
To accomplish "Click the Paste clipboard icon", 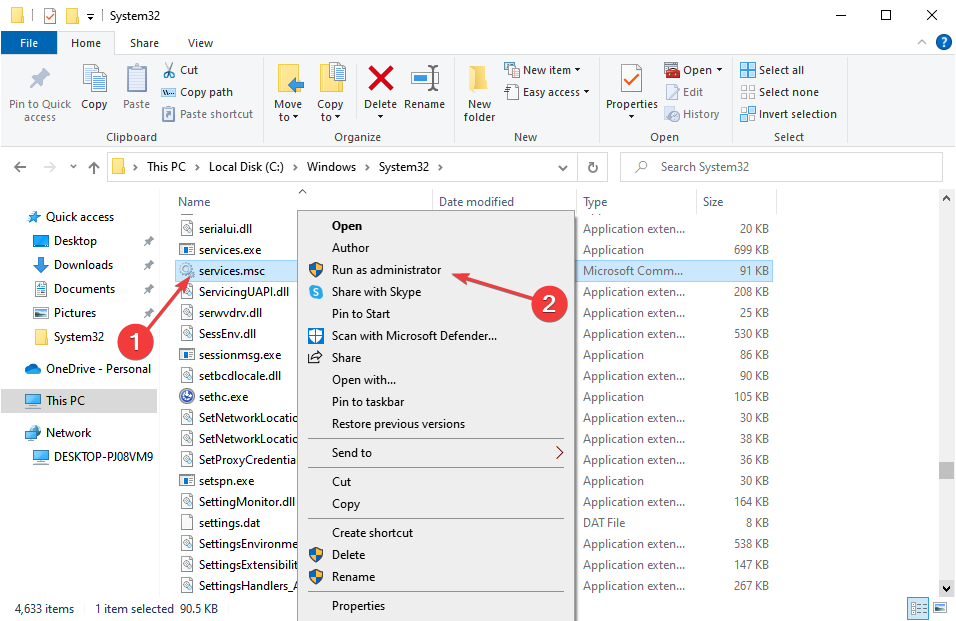I will click(x=136, y=79).
